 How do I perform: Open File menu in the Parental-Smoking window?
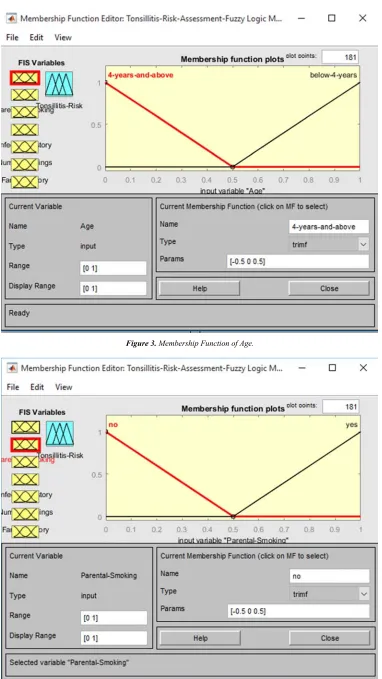tap(13, 387)
